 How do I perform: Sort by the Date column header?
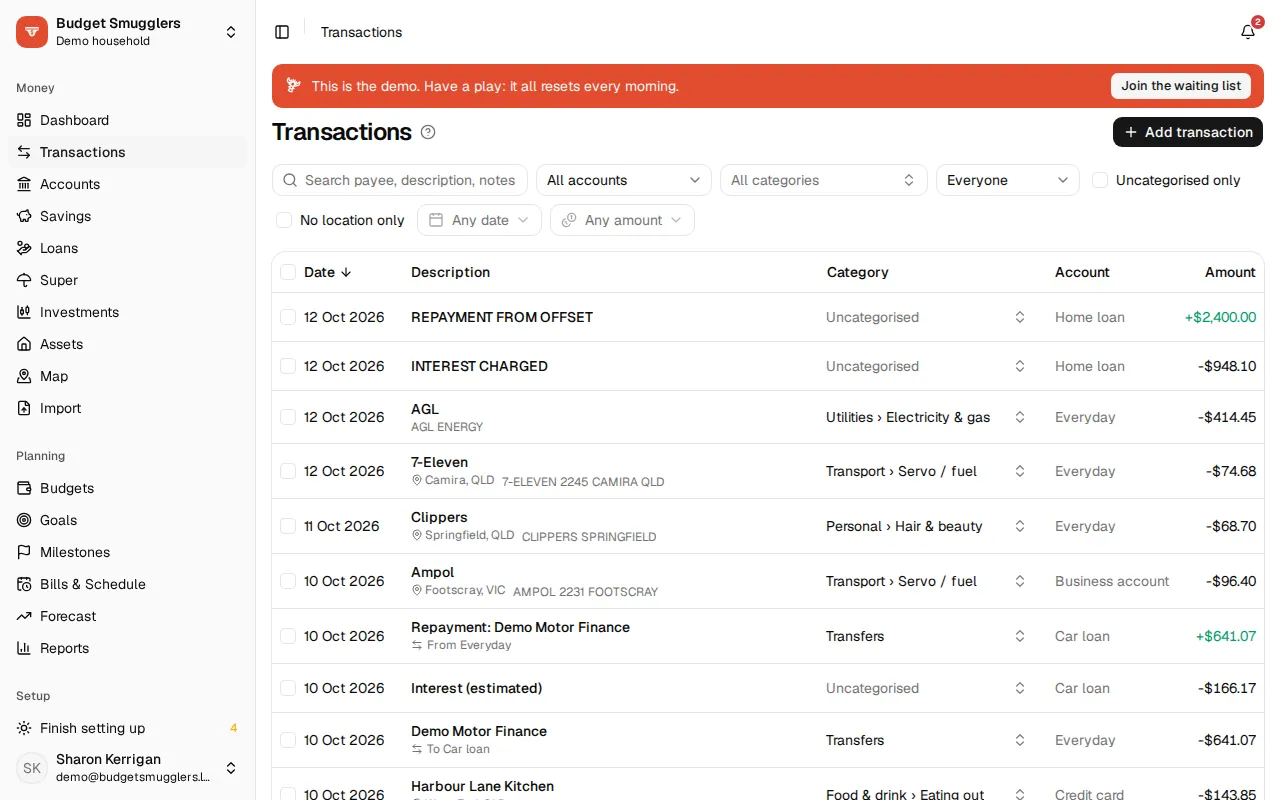pyautogui.click(x=328, y=272)
